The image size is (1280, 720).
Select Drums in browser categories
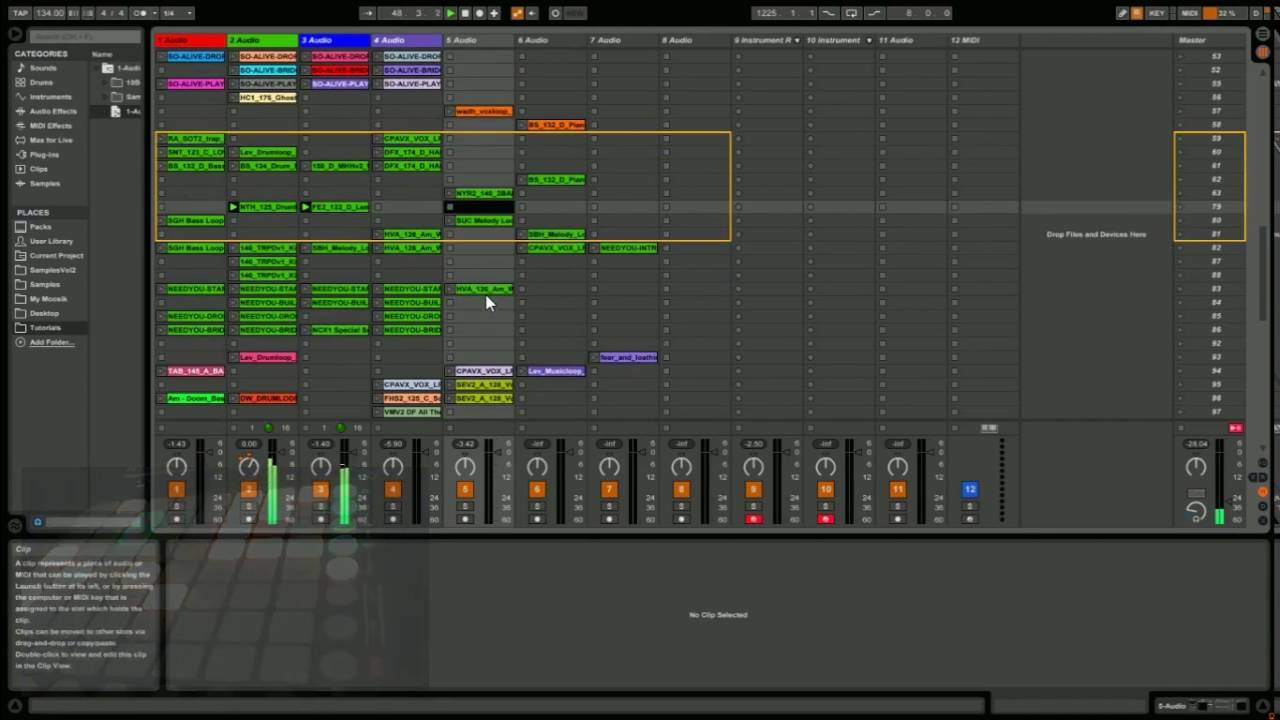click(41, 82)
